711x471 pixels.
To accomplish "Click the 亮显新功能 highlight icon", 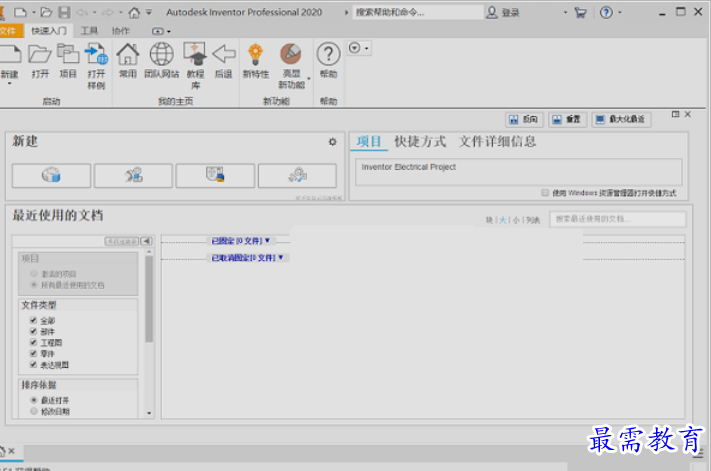I will point(291,54).
